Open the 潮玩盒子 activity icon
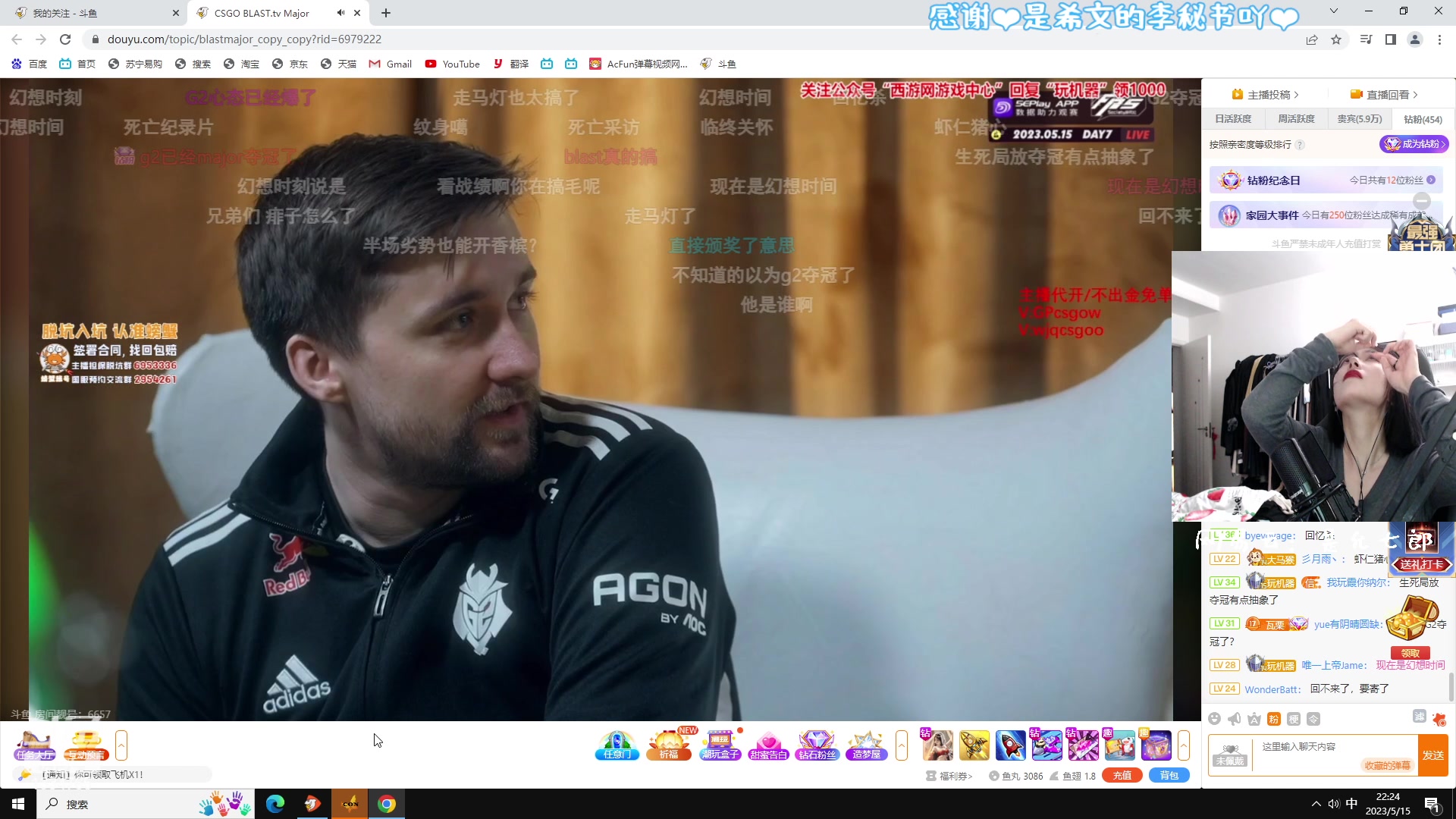Screen dimensions: 1456x819 [720, 745]
